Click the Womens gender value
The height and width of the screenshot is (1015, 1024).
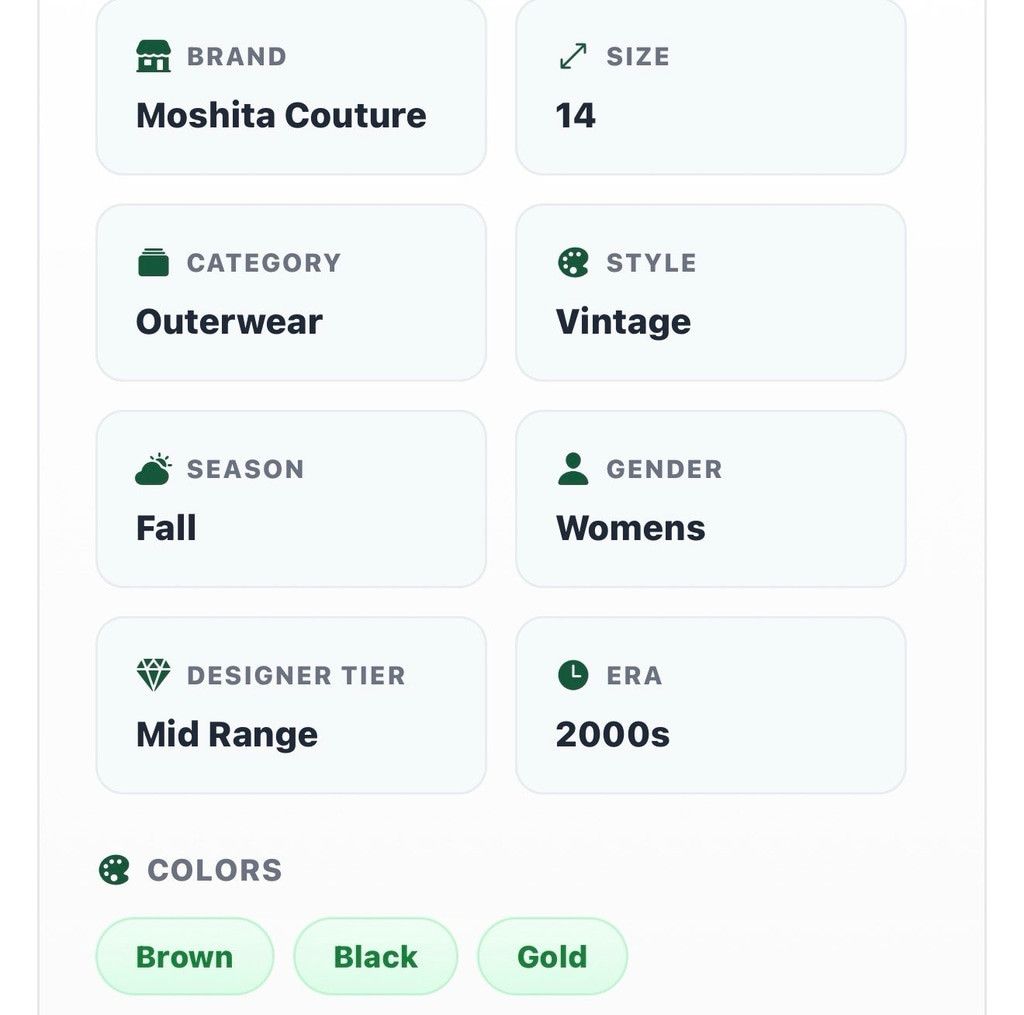(x=630, y=528)
